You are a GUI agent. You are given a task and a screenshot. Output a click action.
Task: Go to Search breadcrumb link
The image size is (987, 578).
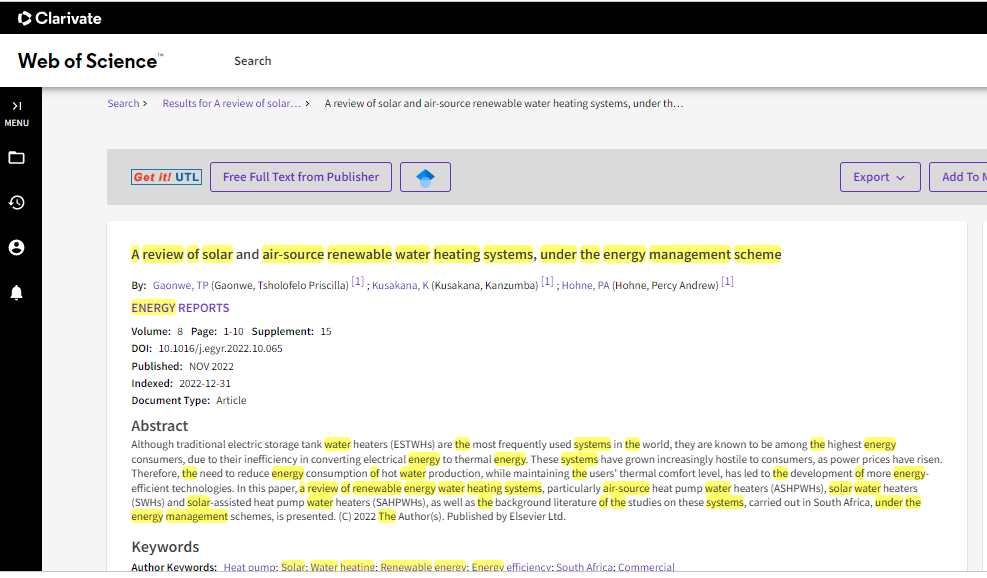pyautogui.click(x=123, y=104)
